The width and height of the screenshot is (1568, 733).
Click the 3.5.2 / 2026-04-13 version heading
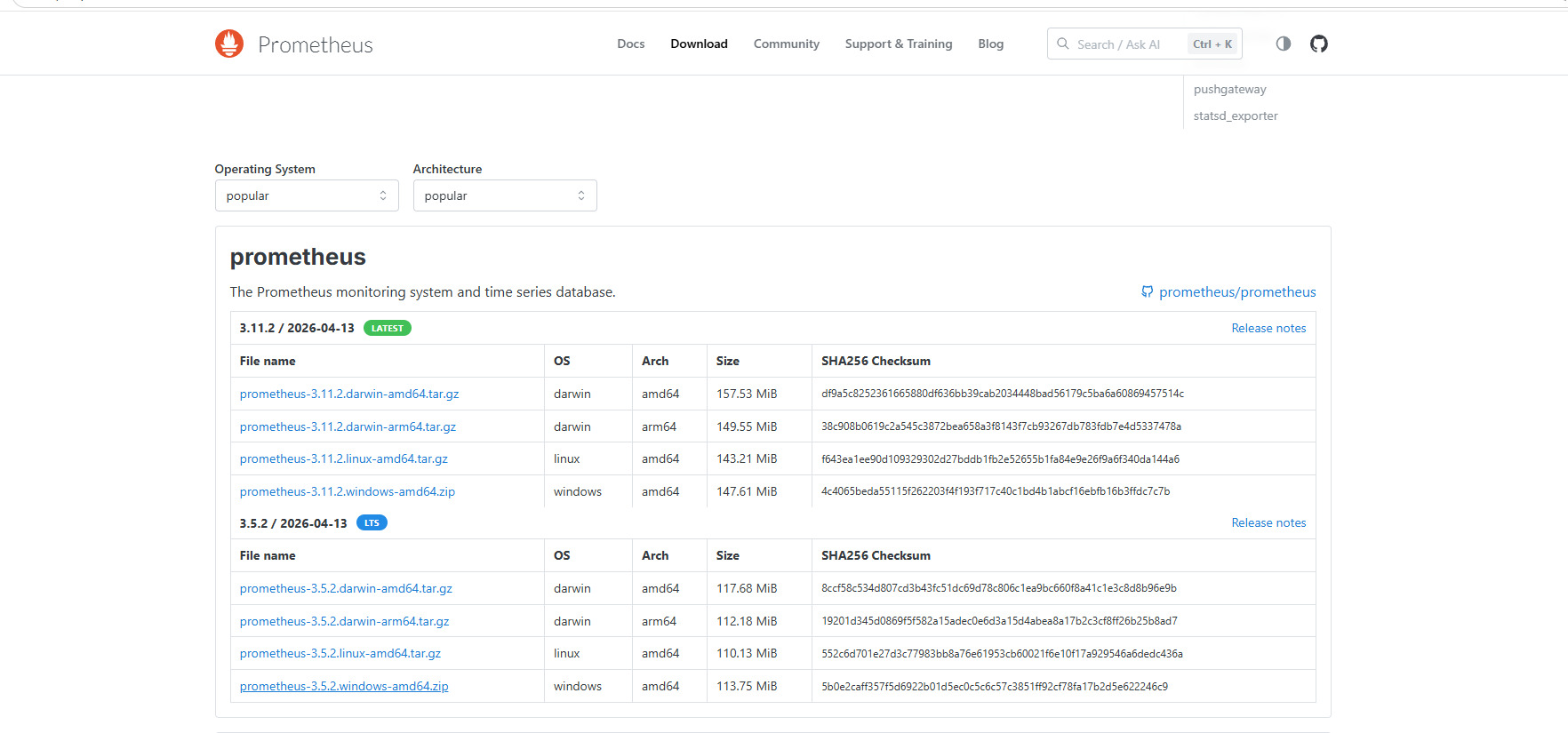point(293,523)
